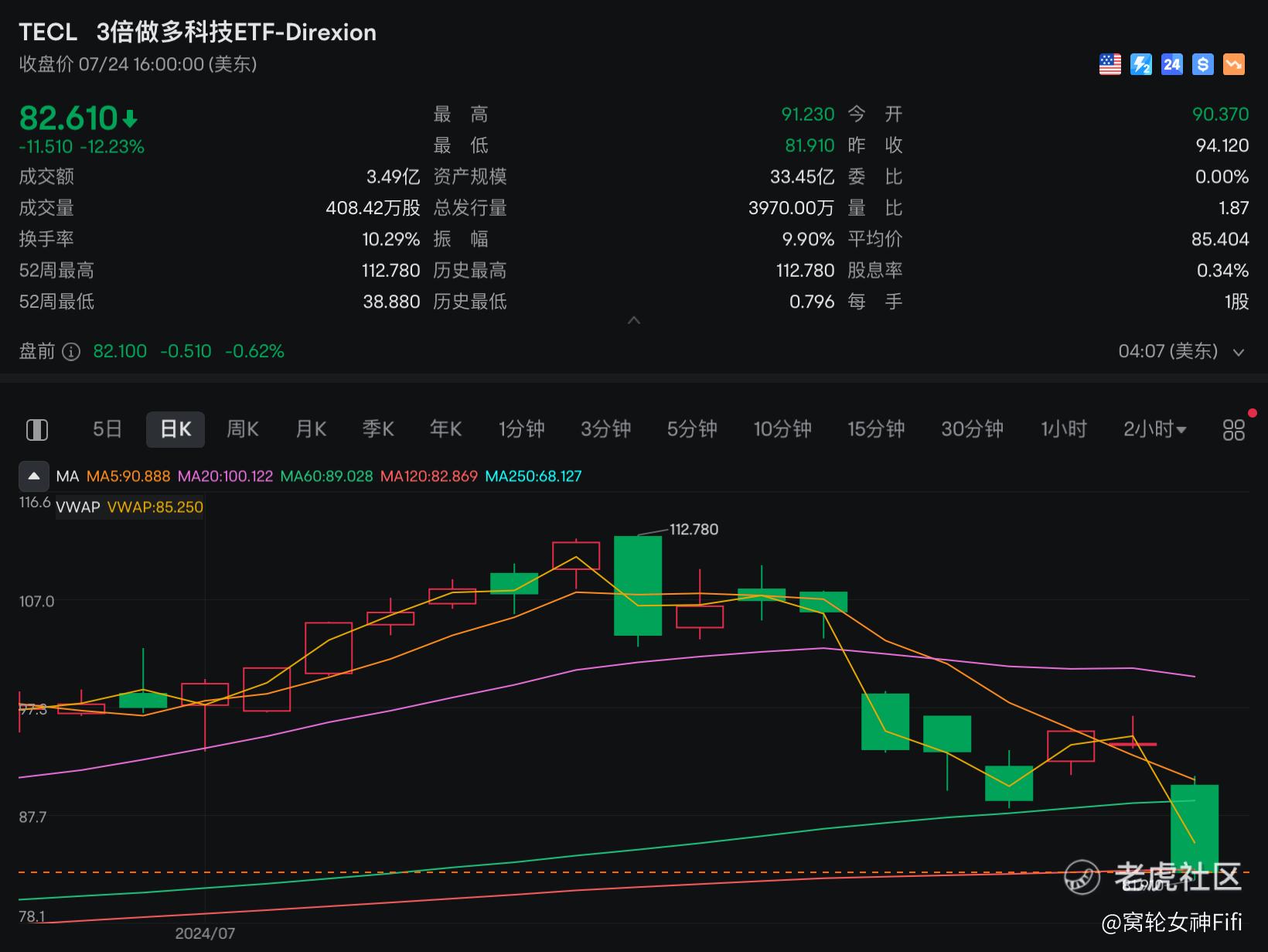
Task: Click the TECL ticker title
Action: tap(48, 32)
